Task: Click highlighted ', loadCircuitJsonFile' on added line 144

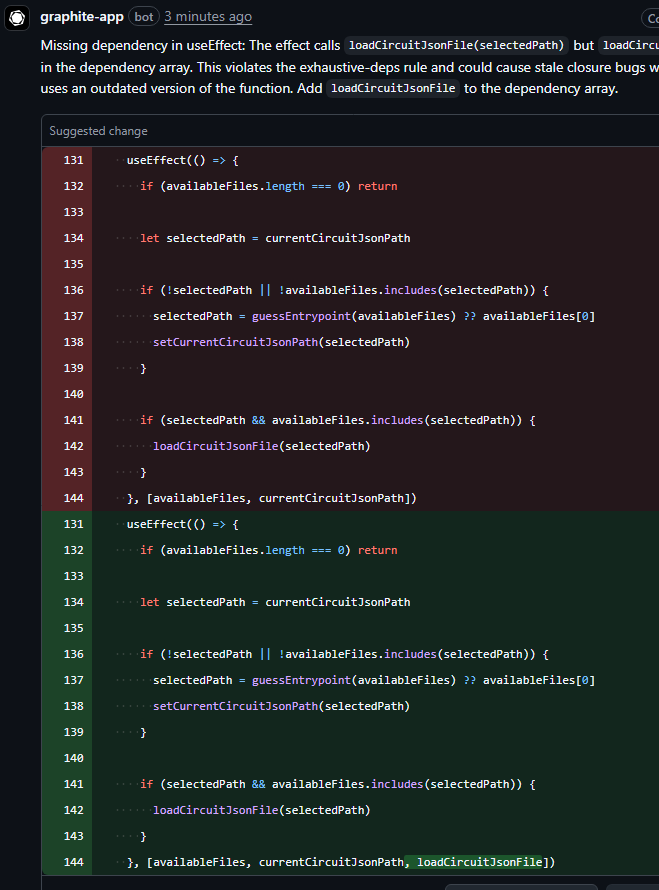Action: [x=473, y=862]
